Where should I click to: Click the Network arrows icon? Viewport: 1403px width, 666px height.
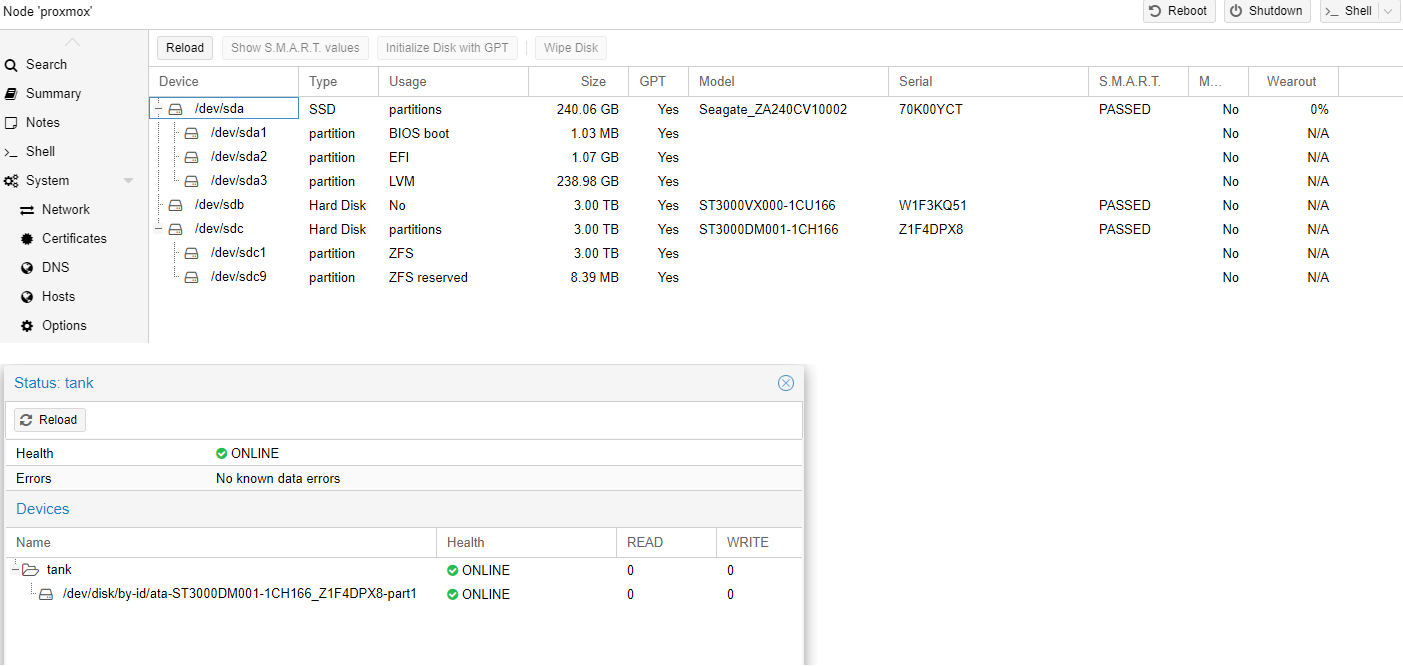point(27,210)
